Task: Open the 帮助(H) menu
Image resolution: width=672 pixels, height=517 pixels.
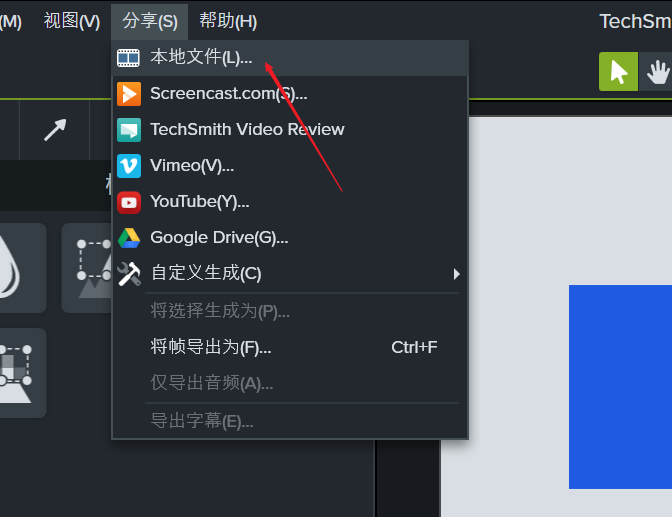Action: [x=228, y=21]
